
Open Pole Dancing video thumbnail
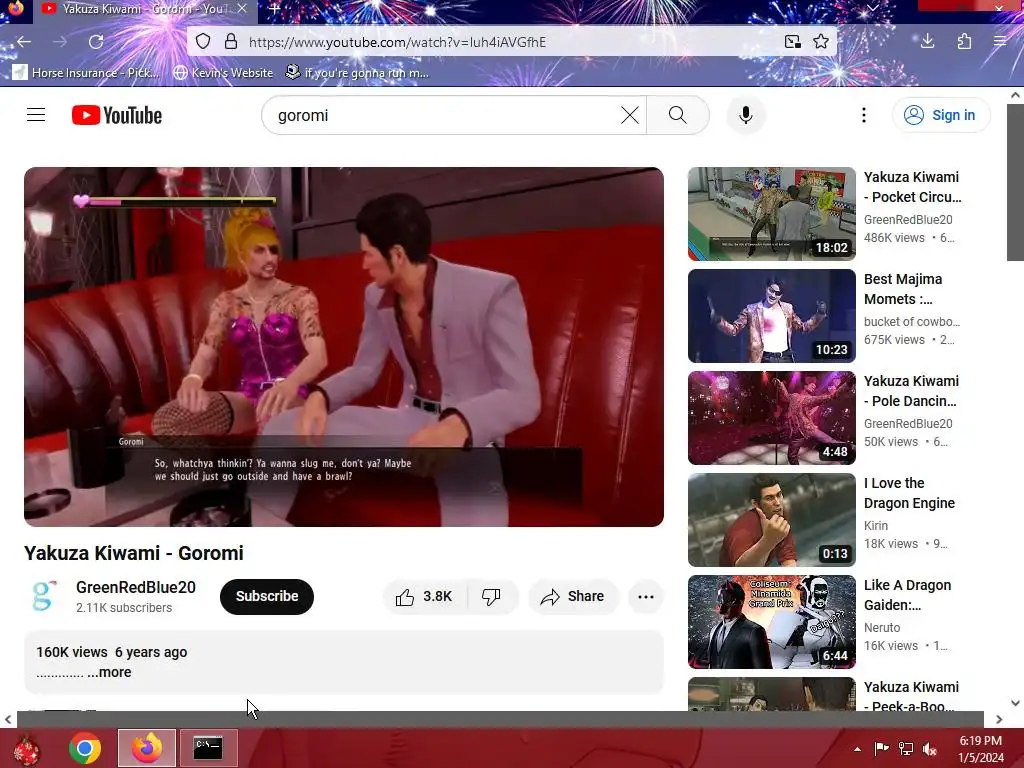coord(771,417)
